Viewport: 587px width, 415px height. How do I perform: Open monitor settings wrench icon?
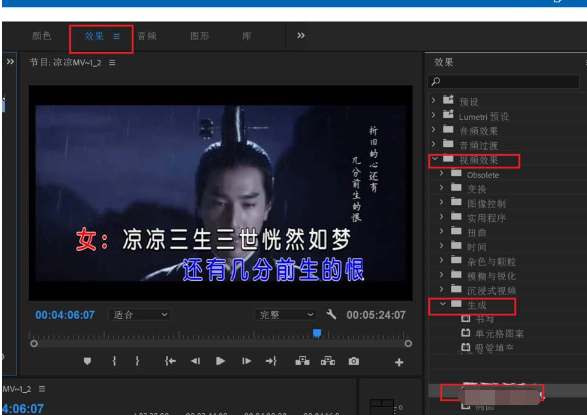331,314
